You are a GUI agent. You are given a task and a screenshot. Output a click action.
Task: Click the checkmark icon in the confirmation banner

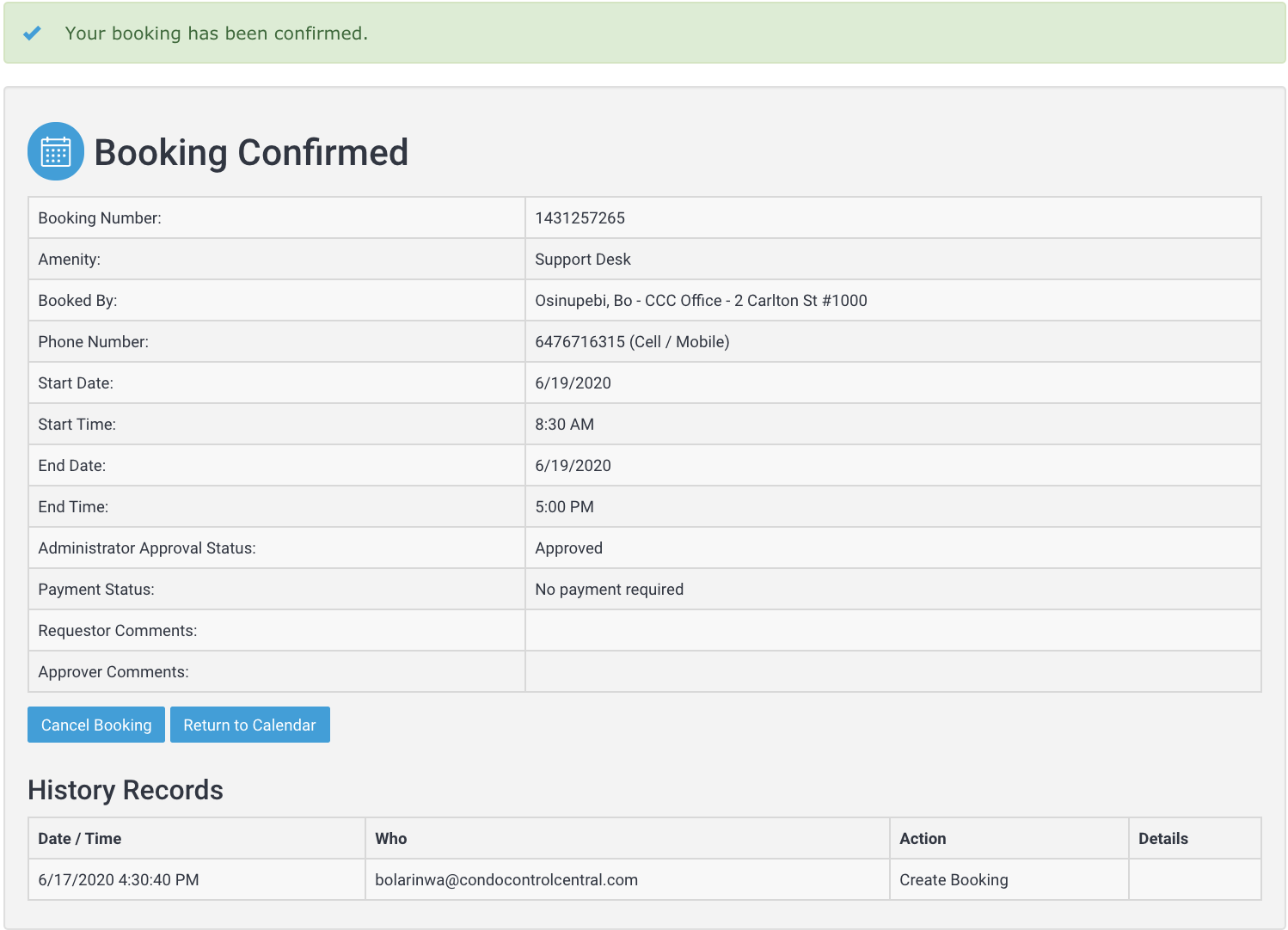coord(32,34)
